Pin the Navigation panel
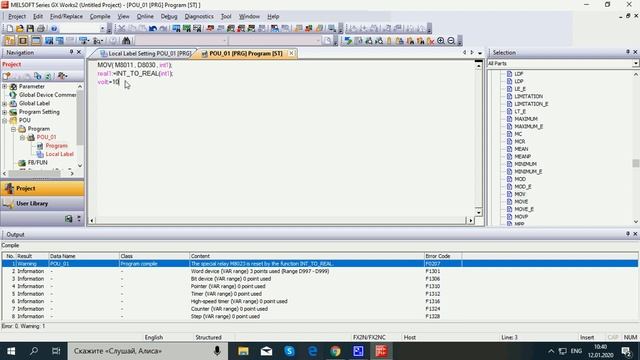640x360 pixels. coord(71,52)
